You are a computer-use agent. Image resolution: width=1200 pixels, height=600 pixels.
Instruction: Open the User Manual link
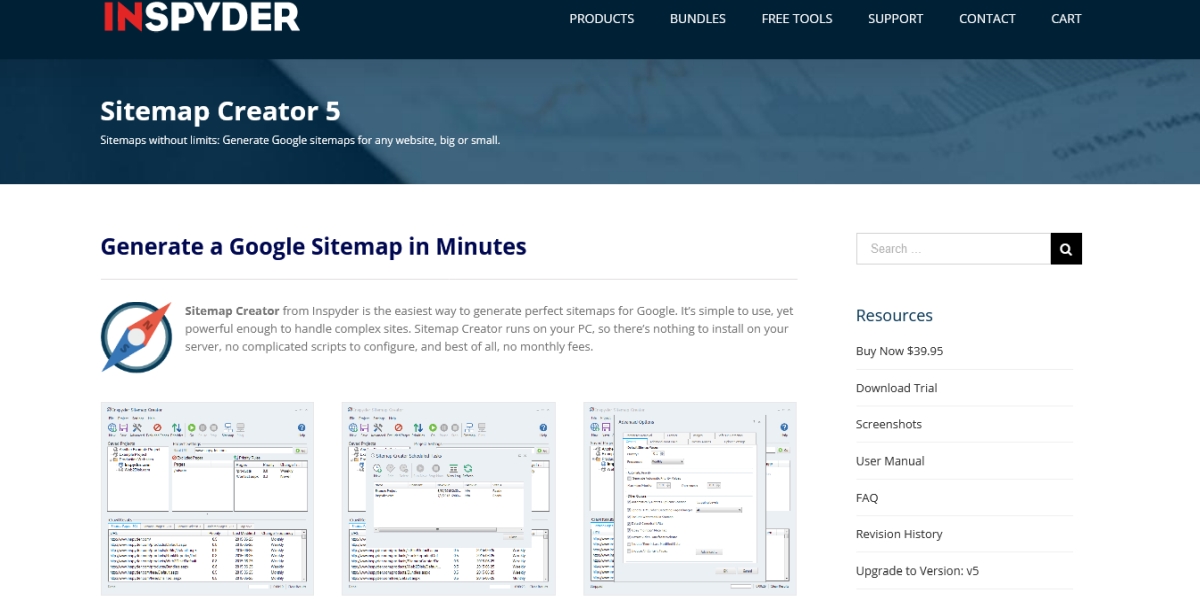click(x=890, y=461)
